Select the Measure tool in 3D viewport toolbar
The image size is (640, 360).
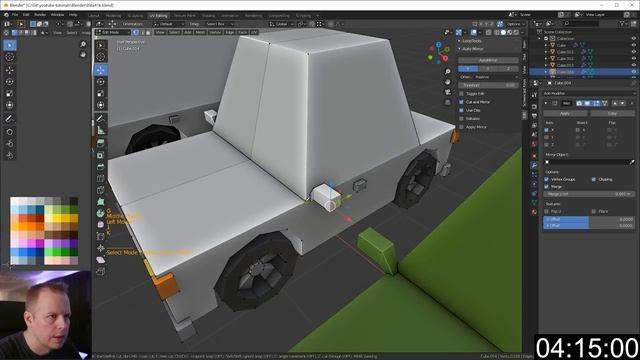[101, 131]
